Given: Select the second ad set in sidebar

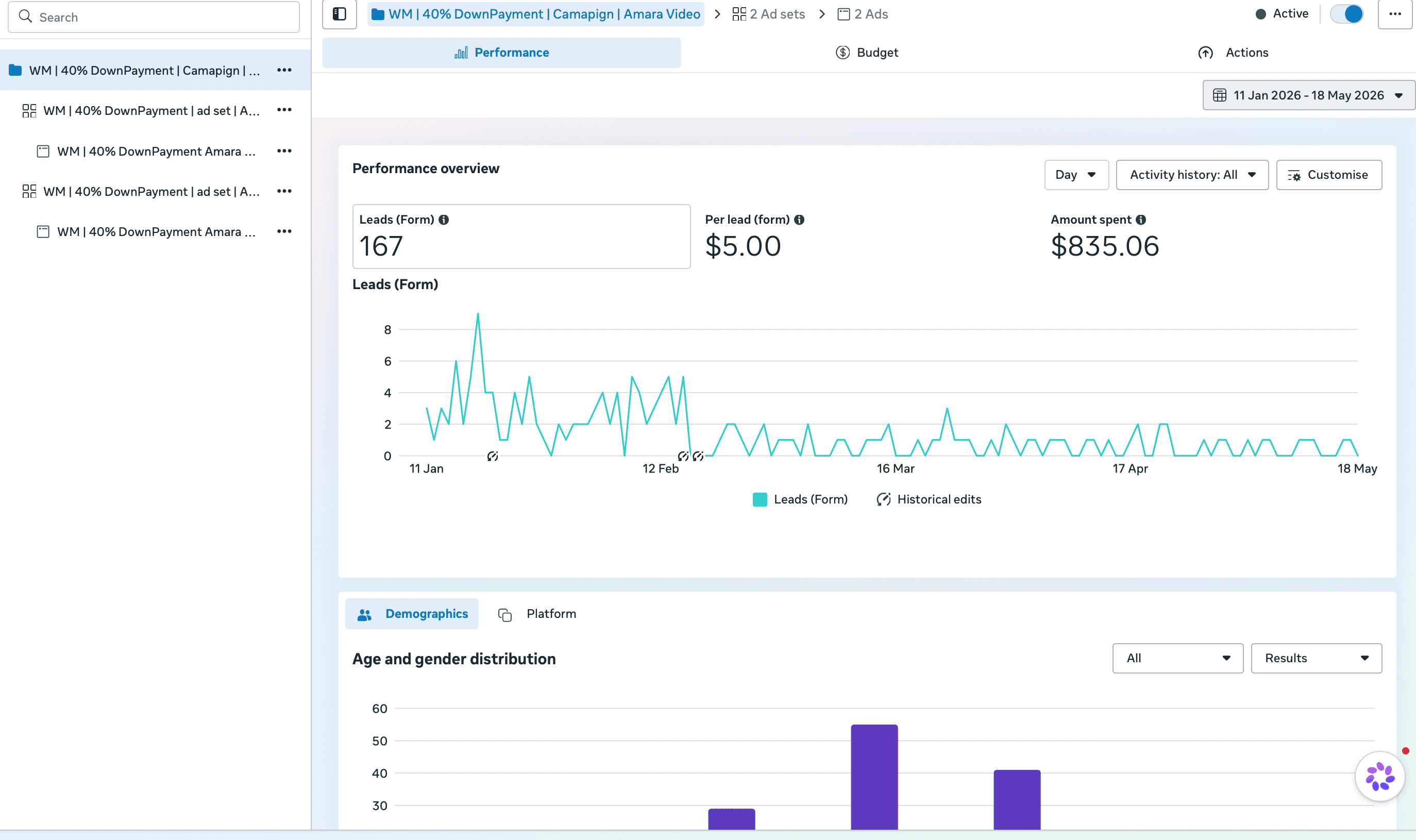Looking at the screenshot, I should [155, 191].
